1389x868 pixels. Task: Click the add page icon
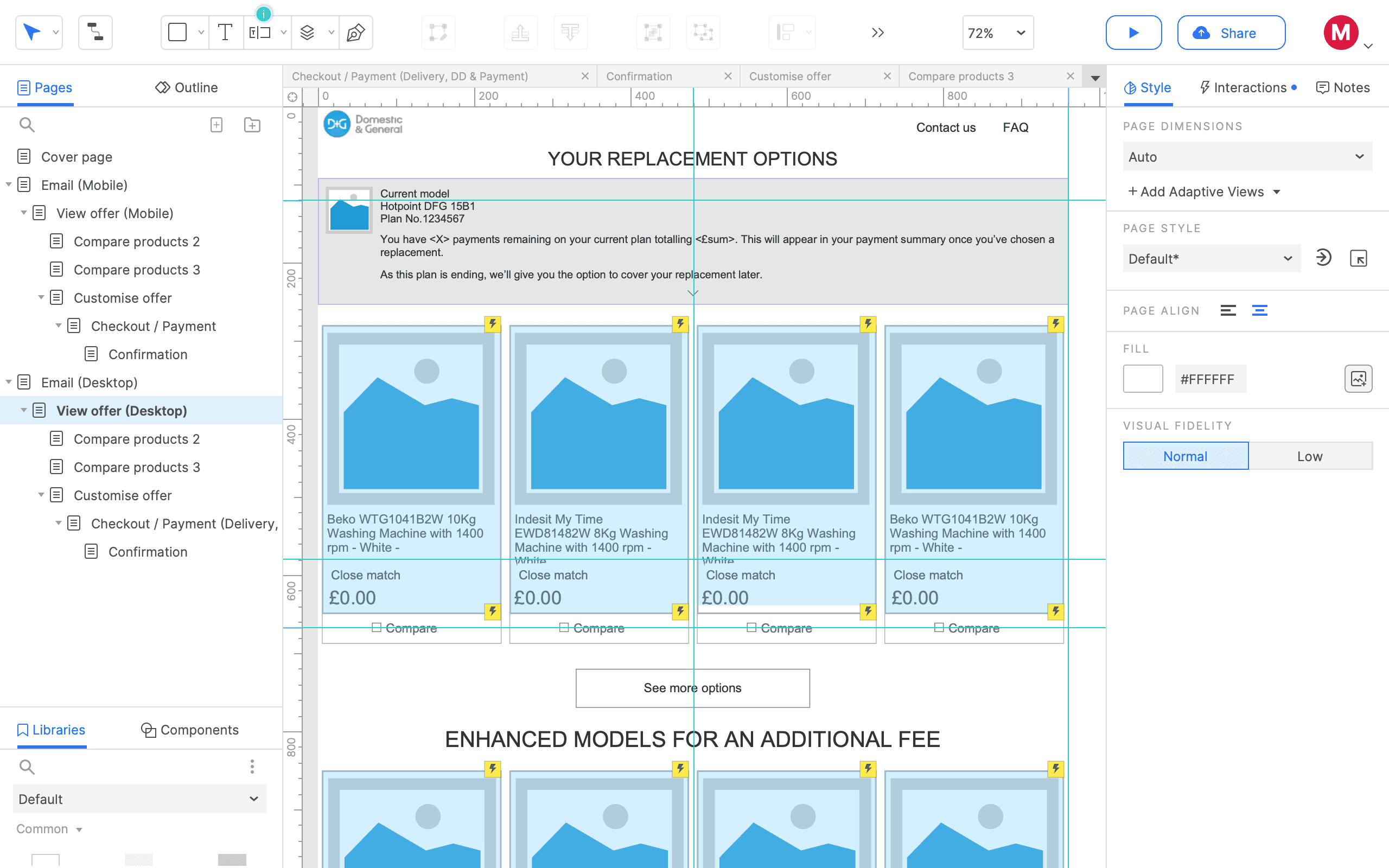216,125
